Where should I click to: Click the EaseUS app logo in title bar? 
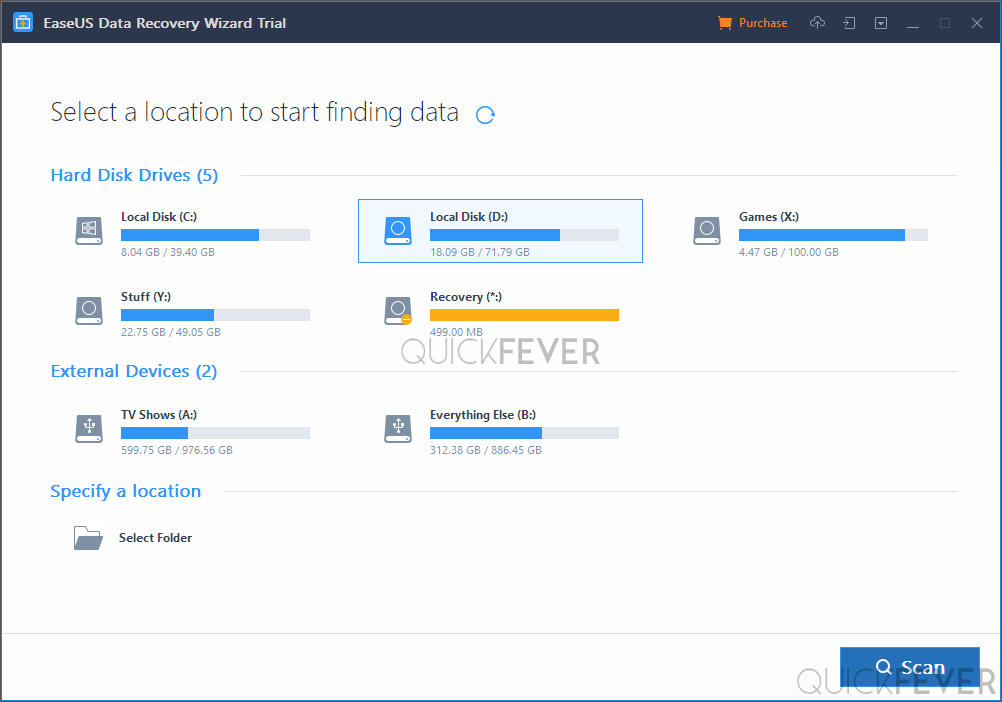[x=23, y=23]
